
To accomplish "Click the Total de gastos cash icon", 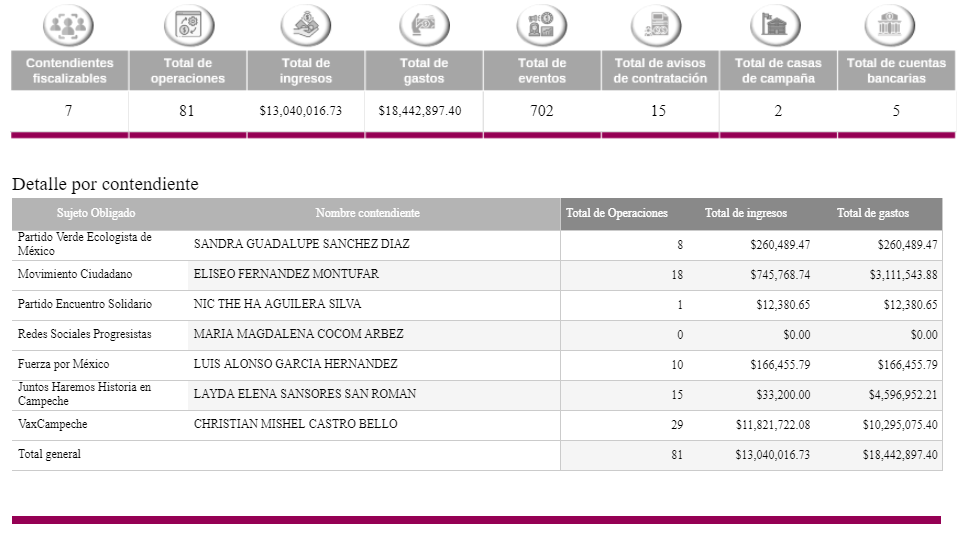I will click(424, 25).
